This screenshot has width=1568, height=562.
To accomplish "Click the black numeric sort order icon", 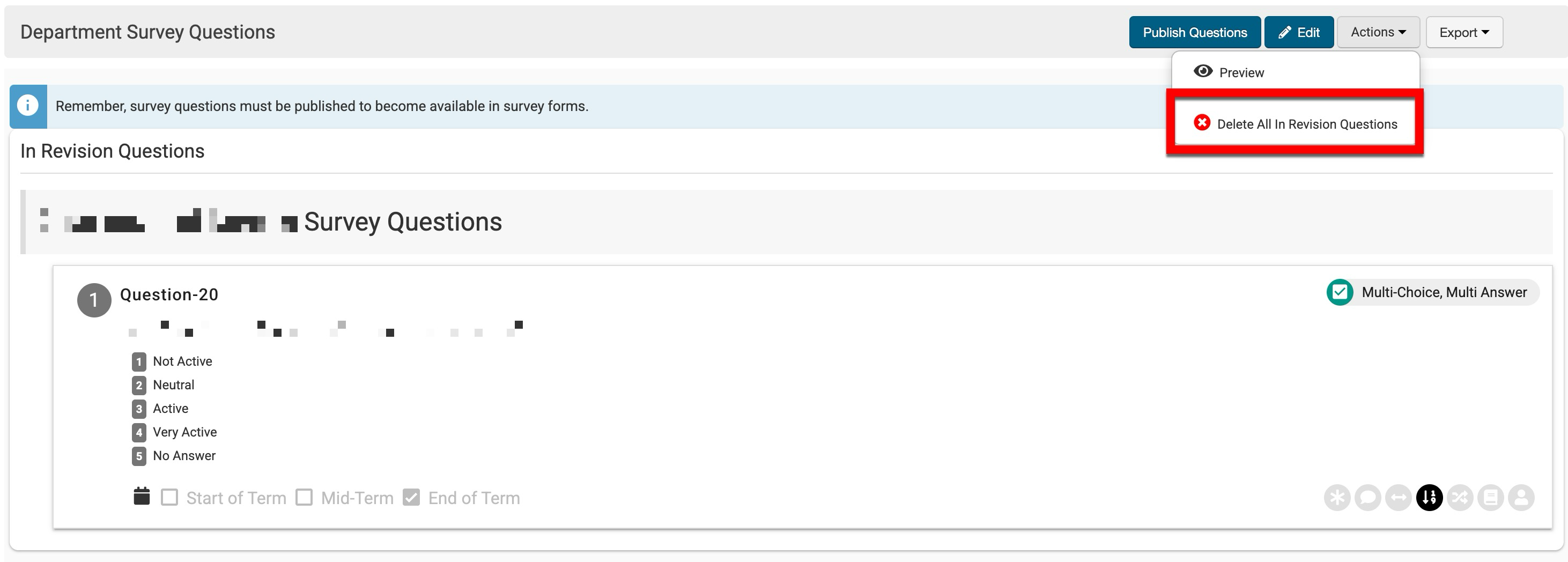I will click(1429, 498).
